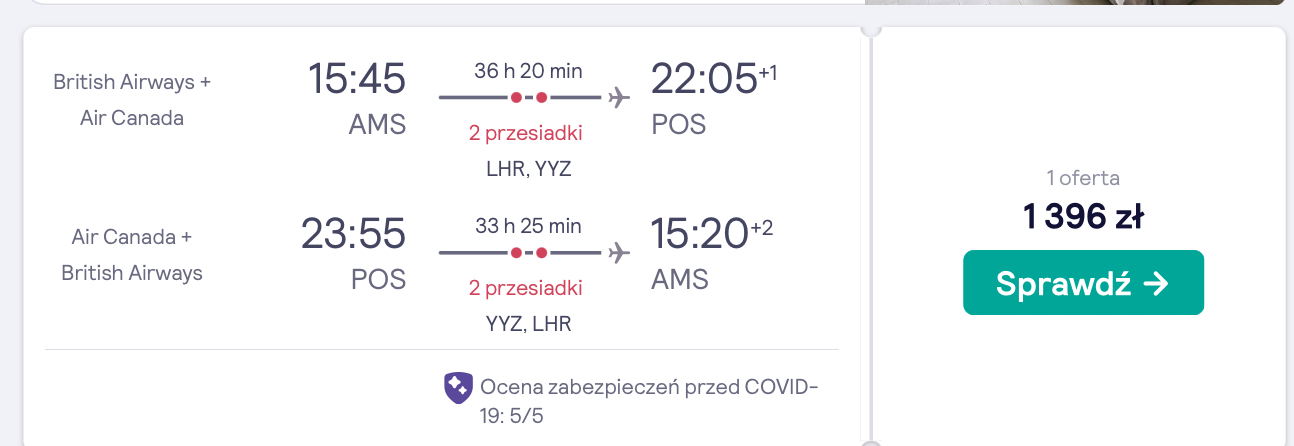Click the '36 h 20 min' duration

click(x=528, y=71)
